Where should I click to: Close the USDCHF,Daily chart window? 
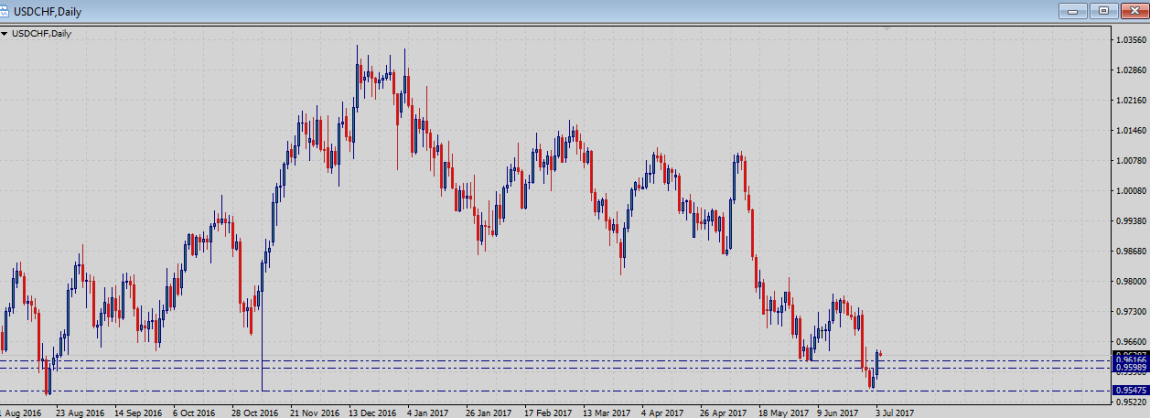click(1133, 10)
